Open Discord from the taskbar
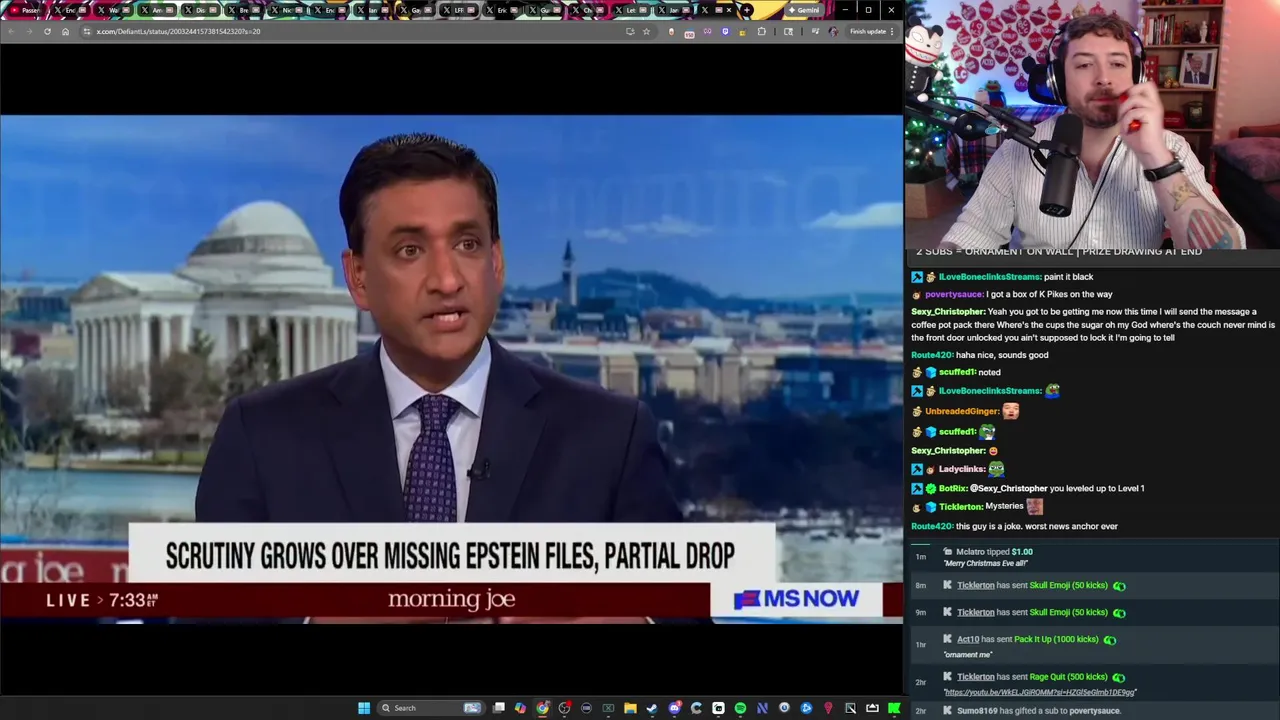1280x720 pixels. (x=674, y=708)
